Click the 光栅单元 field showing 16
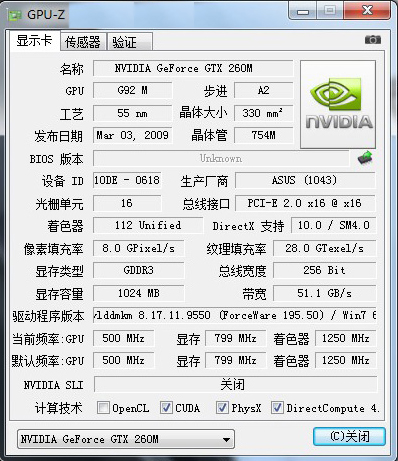 (x=127, y=203)
